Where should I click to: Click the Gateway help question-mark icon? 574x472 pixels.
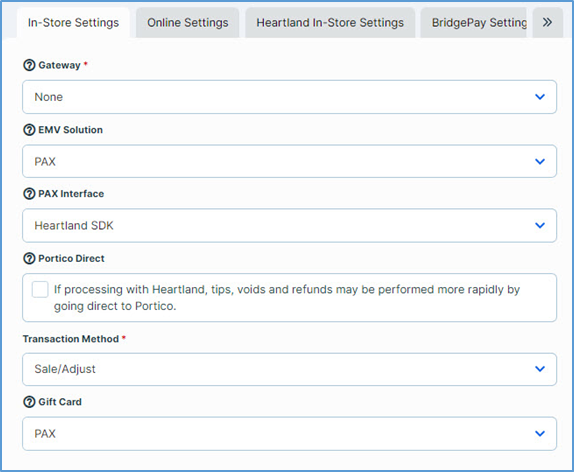[29, 65]
